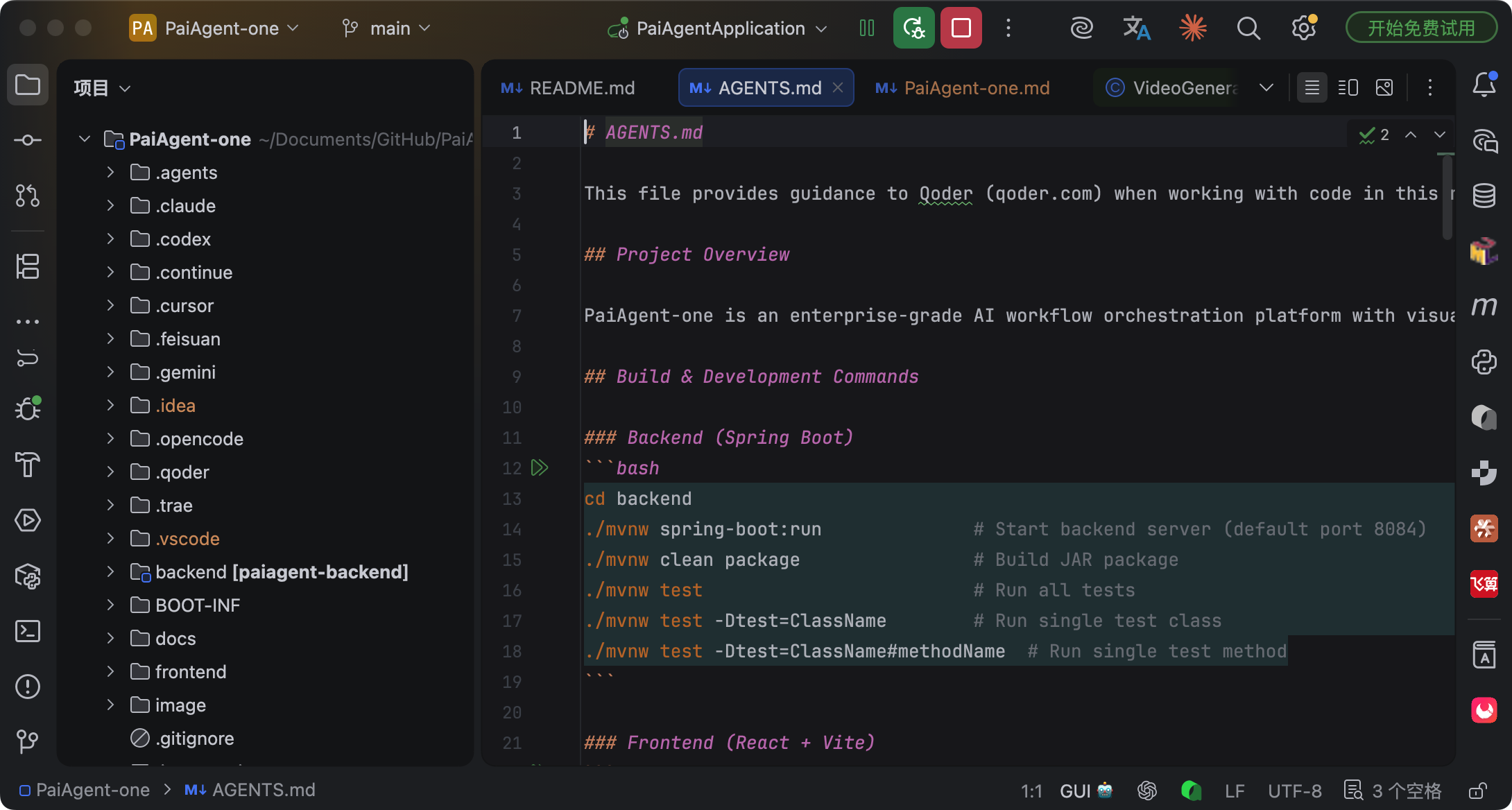The width and height of the screenshot is (1512, 810).
Task: Show the hidden editor tabs list
Action: (1266, 88)
